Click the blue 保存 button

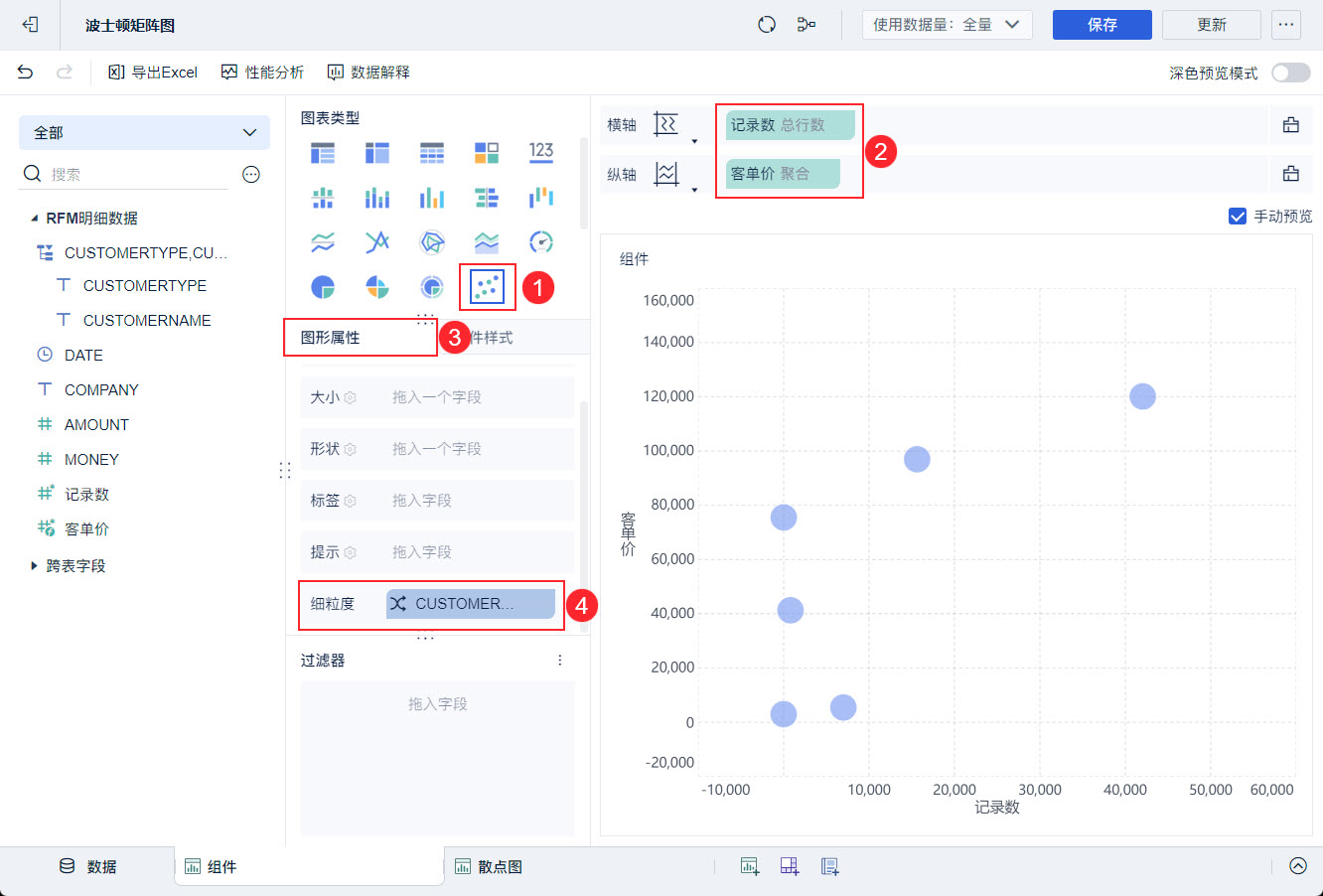[x=1102, y=25]
